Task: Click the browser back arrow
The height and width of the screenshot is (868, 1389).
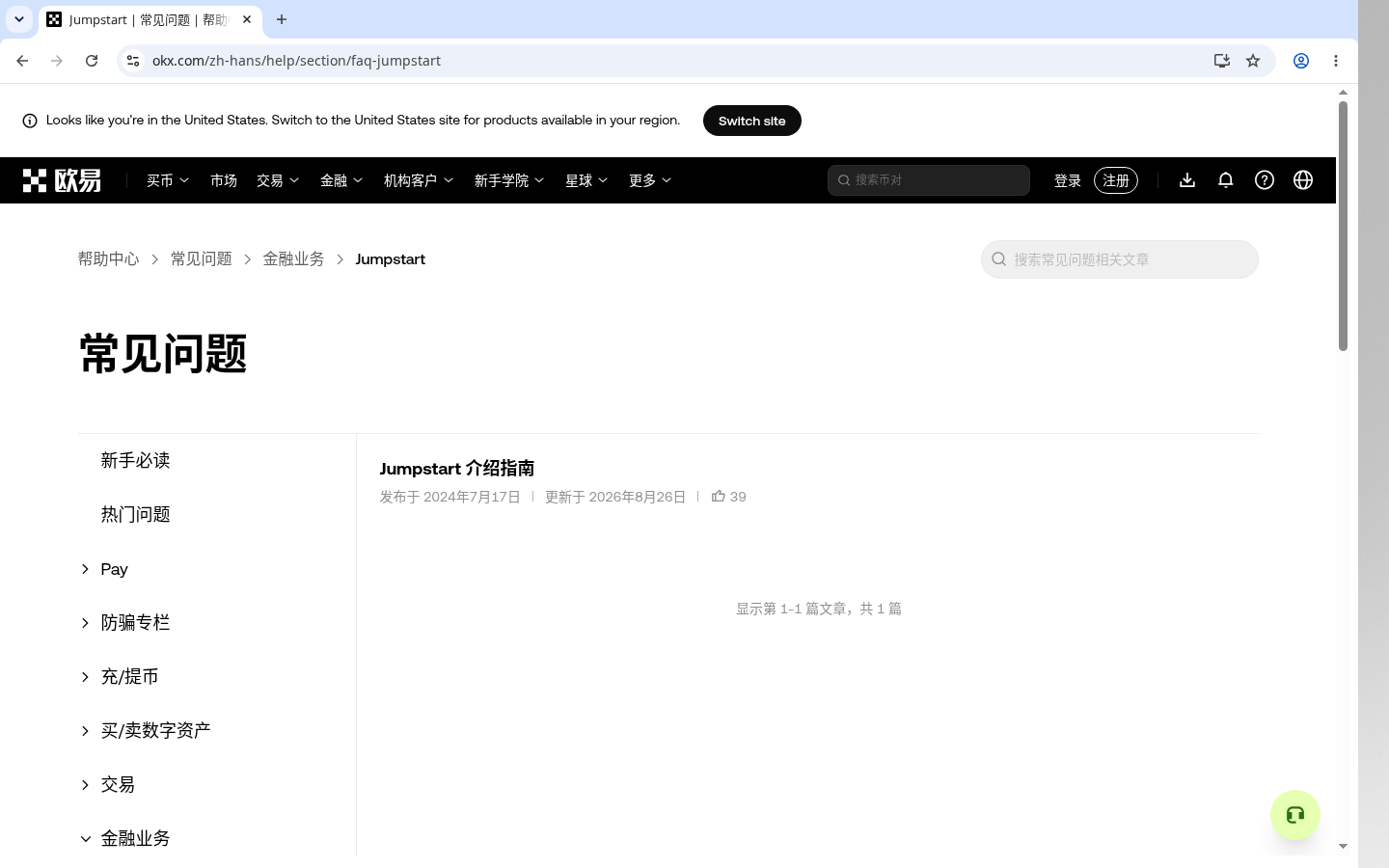Action: pos(22,61)
